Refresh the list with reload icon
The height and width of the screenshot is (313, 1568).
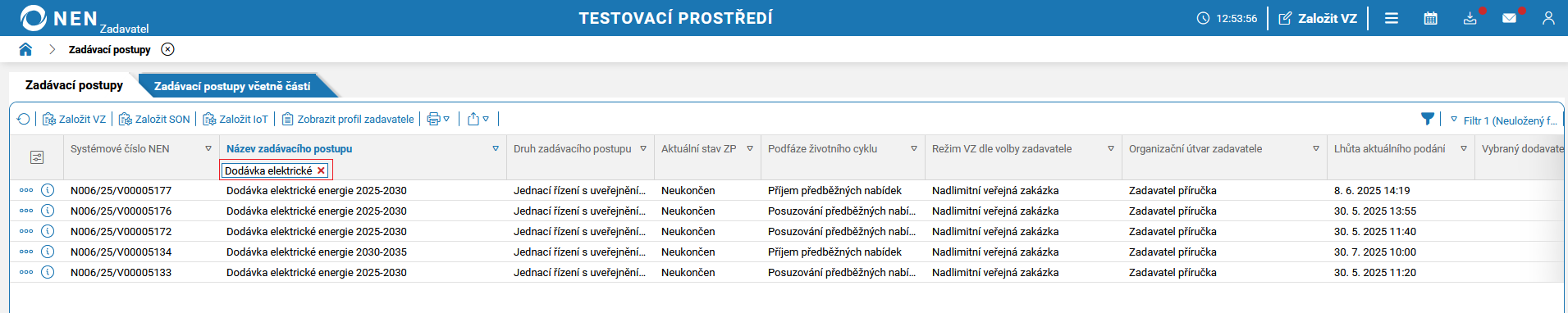[23, 119]
